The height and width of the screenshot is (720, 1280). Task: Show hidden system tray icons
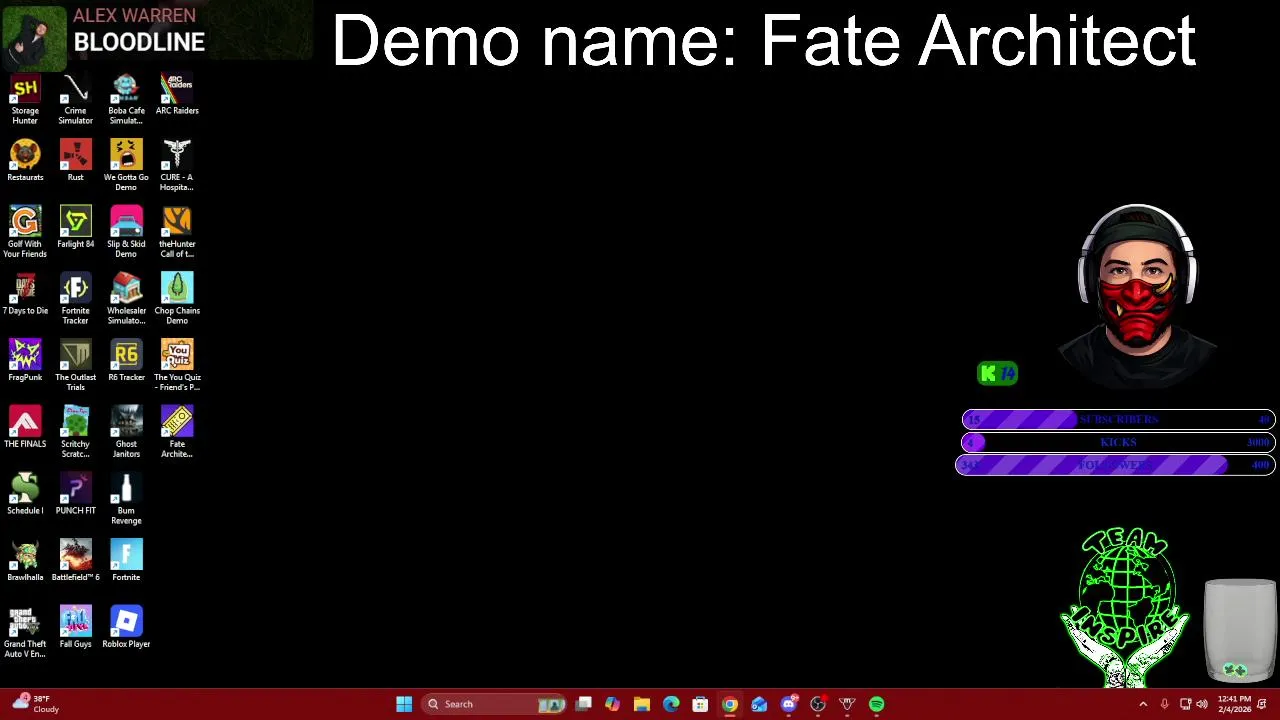coord(1143,704)
